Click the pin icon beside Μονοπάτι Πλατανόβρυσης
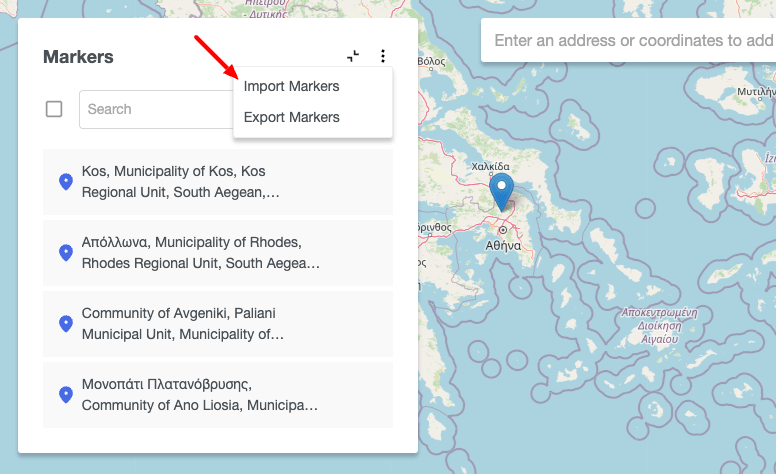Viewport: 776px width, 474px height. 66,395
